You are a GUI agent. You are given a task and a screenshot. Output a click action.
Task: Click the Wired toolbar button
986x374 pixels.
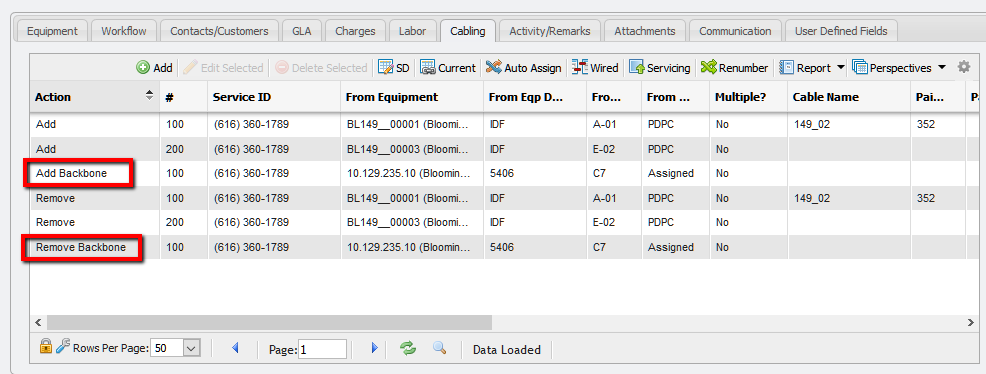(595, 67)
